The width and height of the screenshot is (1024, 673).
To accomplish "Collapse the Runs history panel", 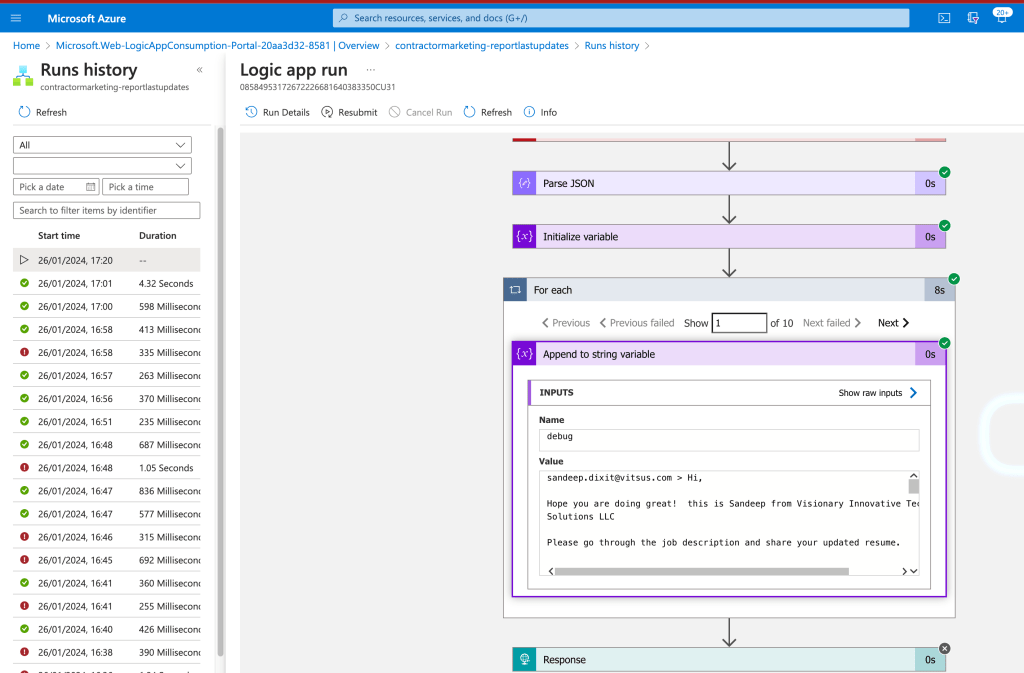I will pyautogui.click(x=199, y=70).
